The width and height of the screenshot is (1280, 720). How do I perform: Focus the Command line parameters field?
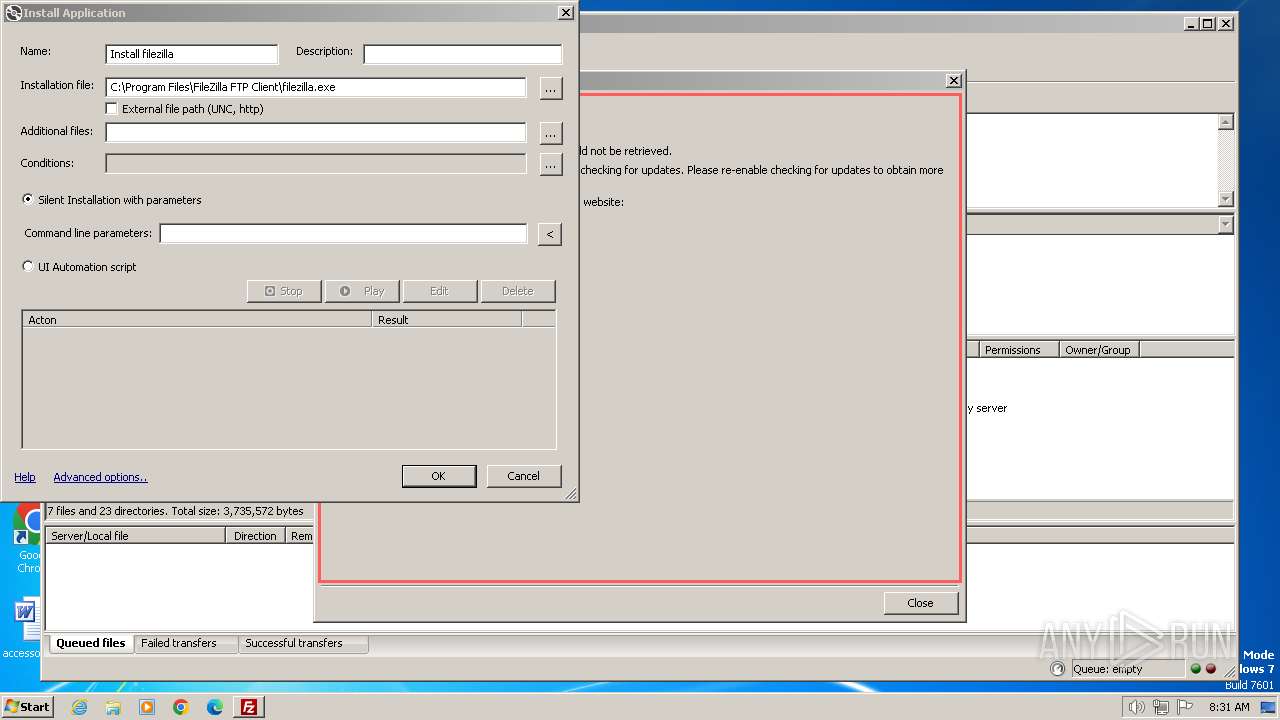point(343,233)
